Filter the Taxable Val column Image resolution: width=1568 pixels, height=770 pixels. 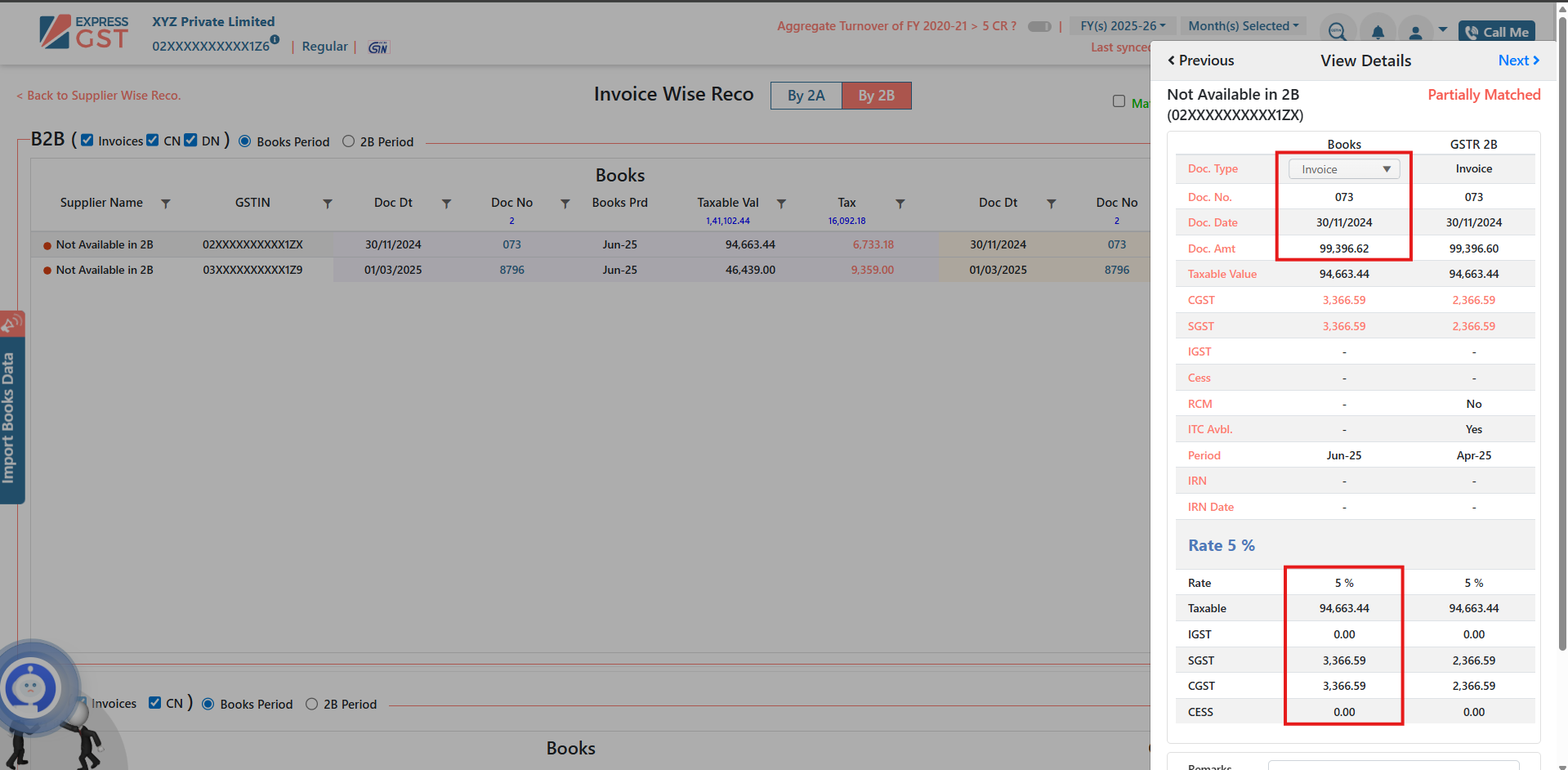pos(781,204)
